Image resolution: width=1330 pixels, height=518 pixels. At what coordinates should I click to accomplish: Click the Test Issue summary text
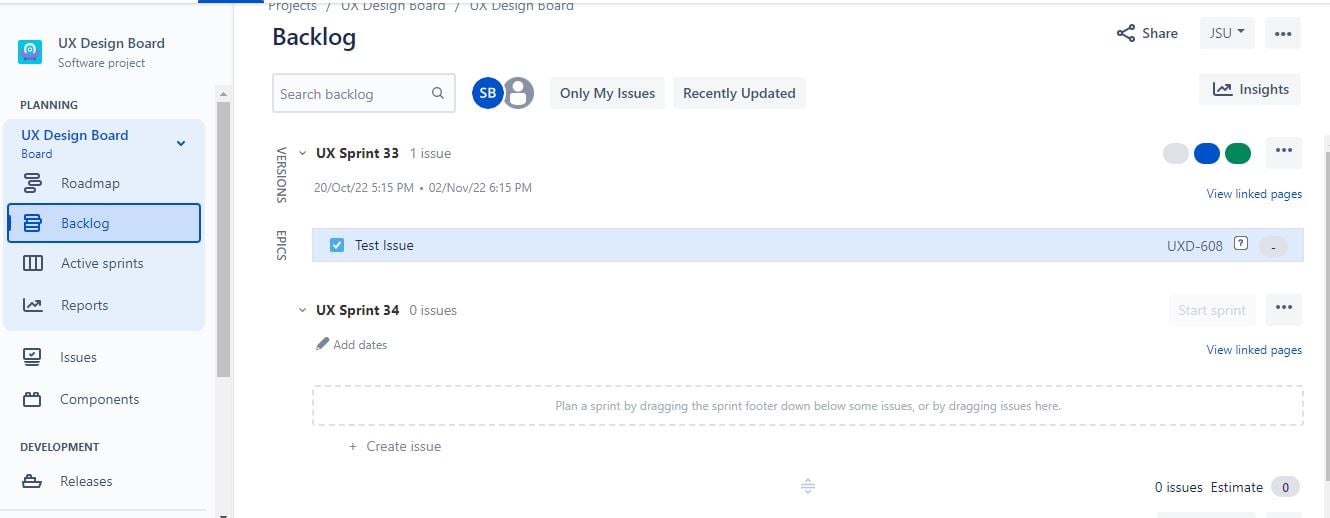tap(384, 245)
